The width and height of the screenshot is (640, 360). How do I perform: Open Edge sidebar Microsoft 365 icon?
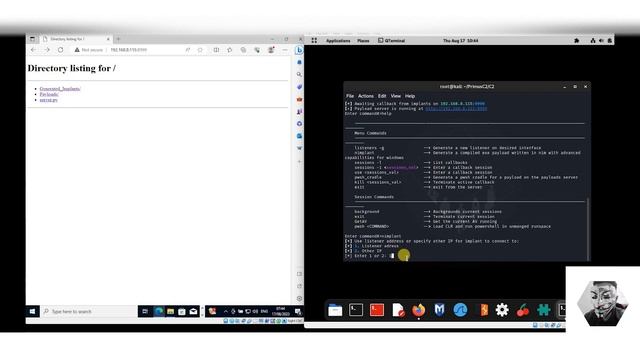(x=299, y=124)
